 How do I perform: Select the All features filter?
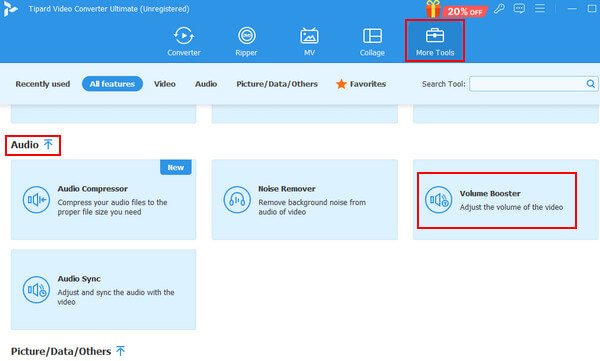(112, 84)
